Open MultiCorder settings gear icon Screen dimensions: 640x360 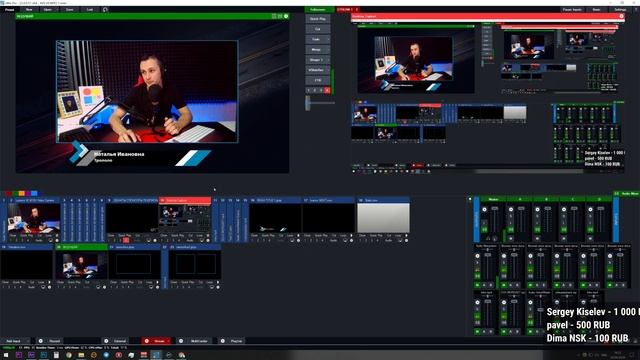point(181,341)
